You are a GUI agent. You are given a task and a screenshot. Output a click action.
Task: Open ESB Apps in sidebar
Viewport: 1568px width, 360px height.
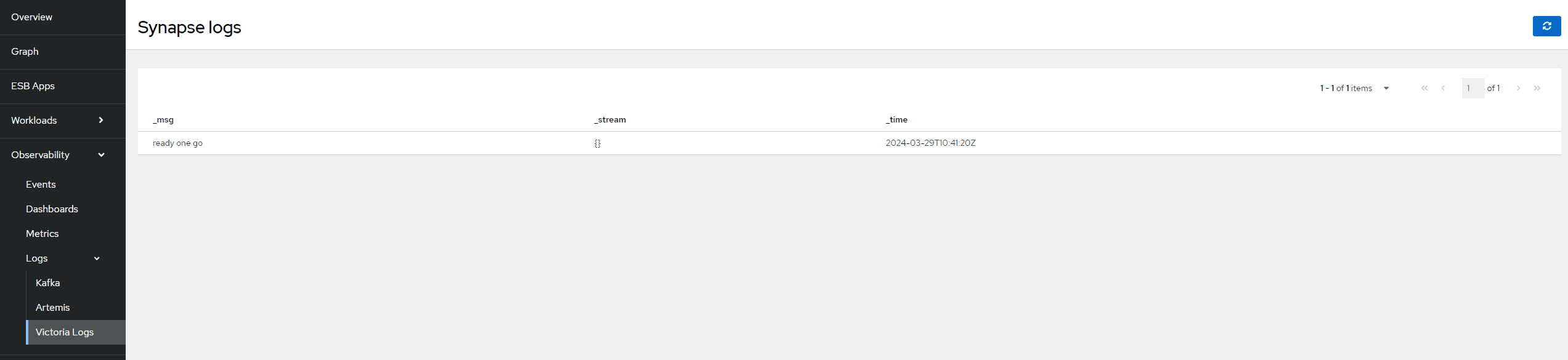click(33, 86)
